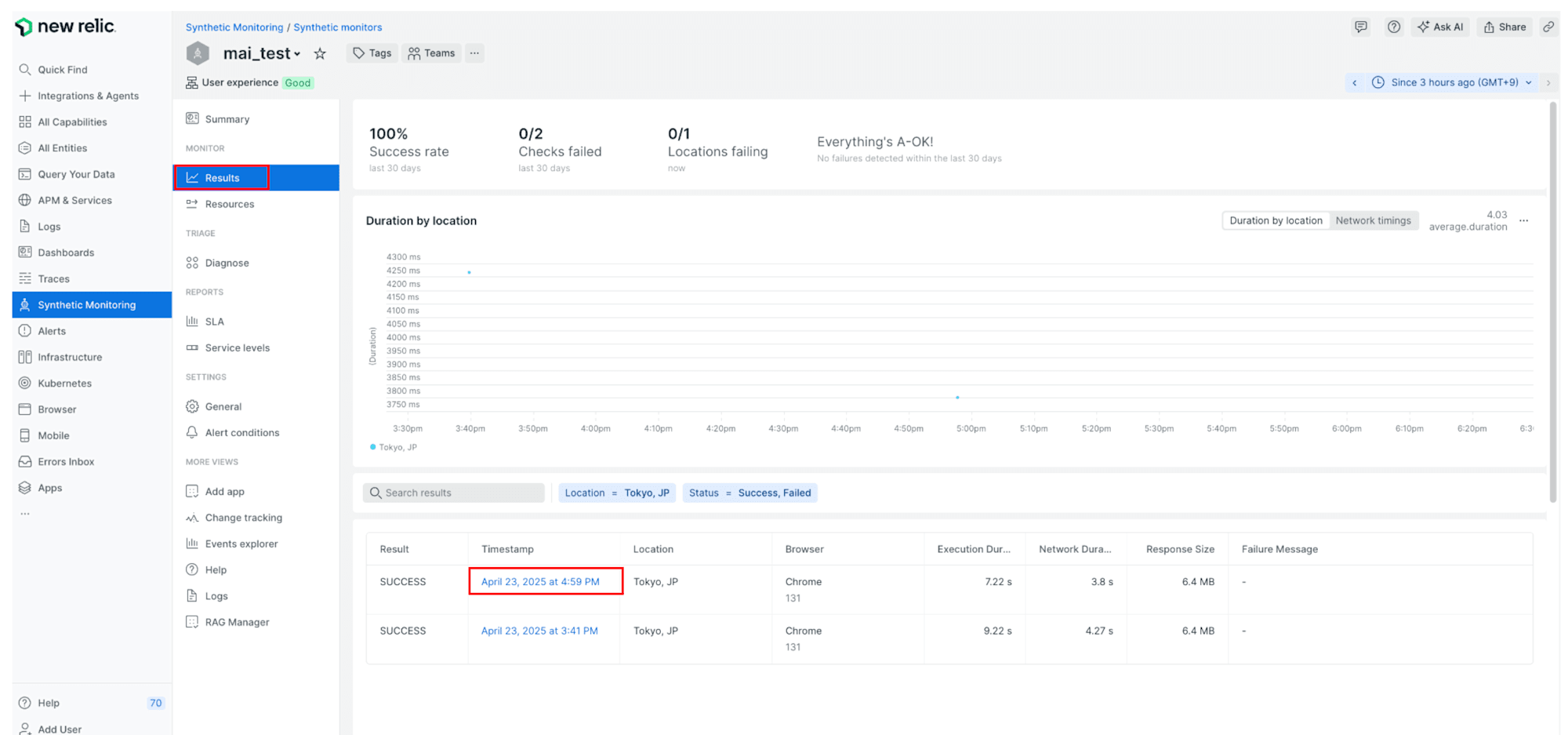Click the Alert conditions bell icon

192,432
